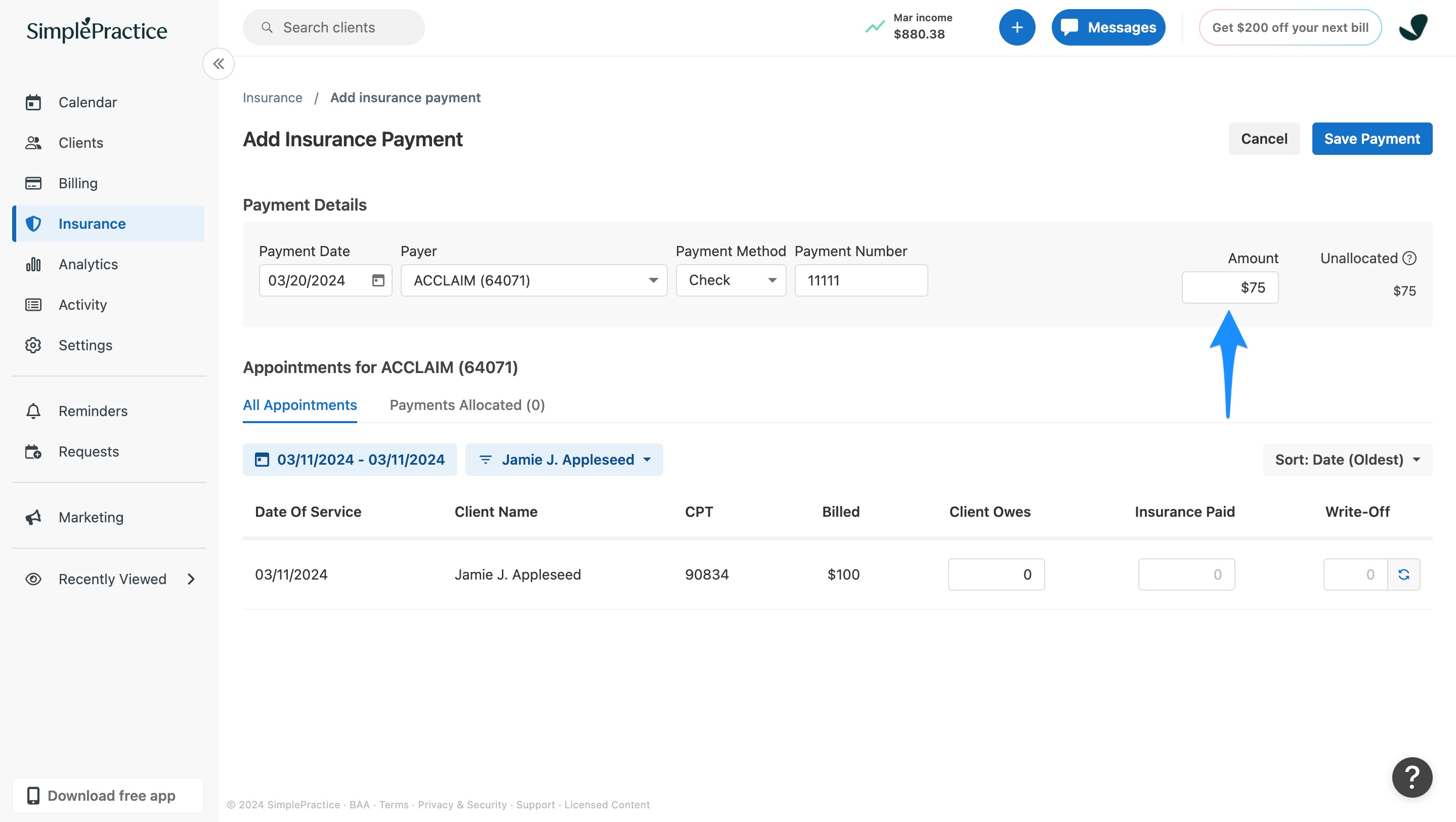This screenshot has height=822, width=1456.
Task: Click Get $200 off your next bill
Action: (1290, 27)
